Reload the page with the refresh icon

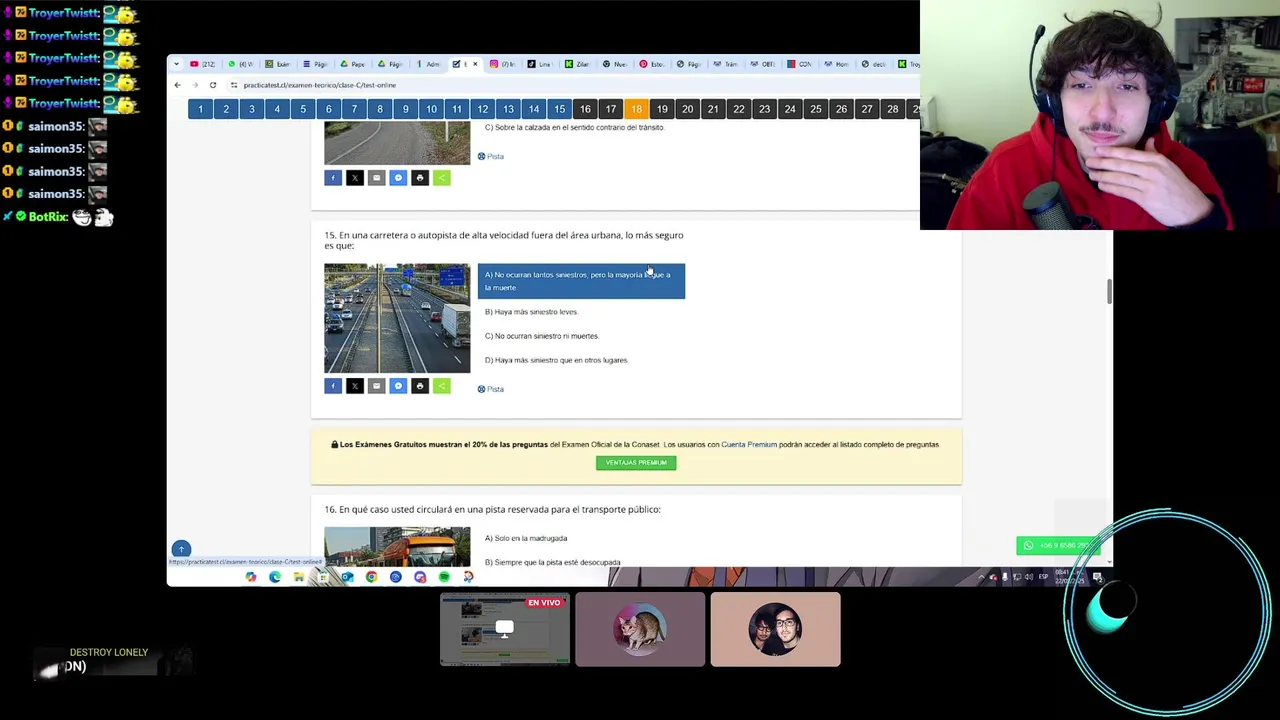point(213,85)
